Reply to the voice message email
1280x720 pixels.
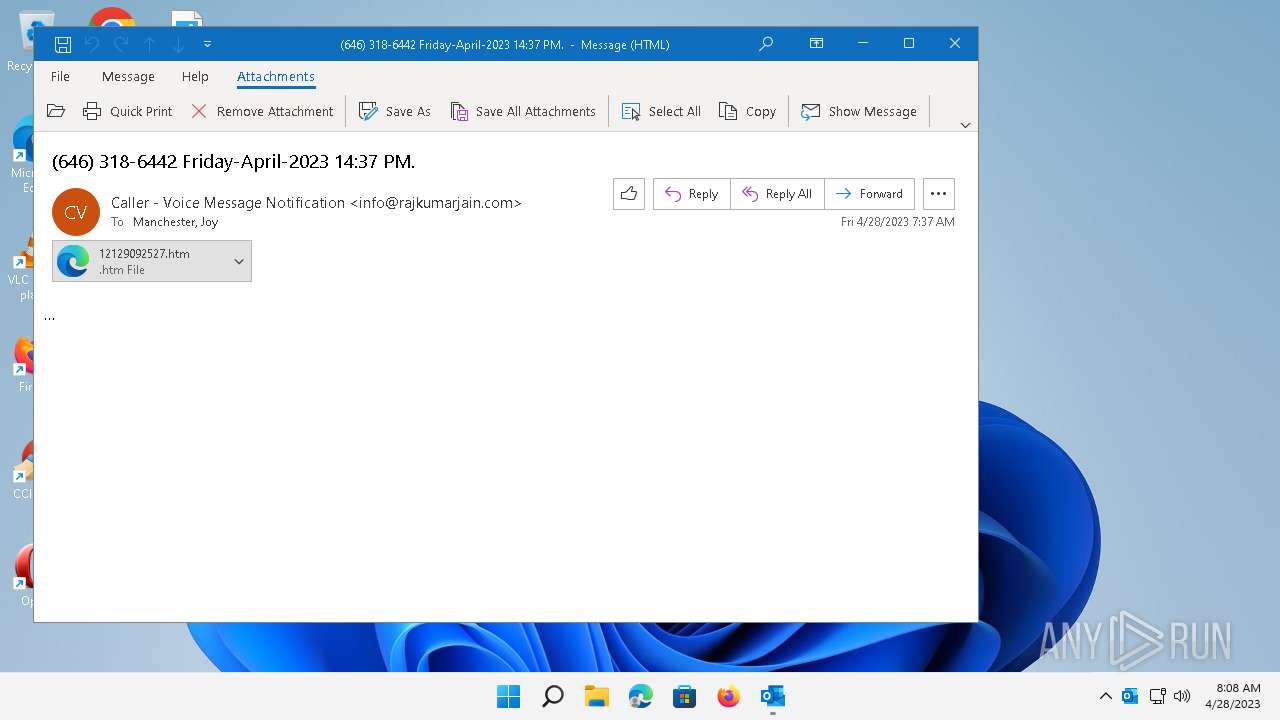click(x=692, y=194)
